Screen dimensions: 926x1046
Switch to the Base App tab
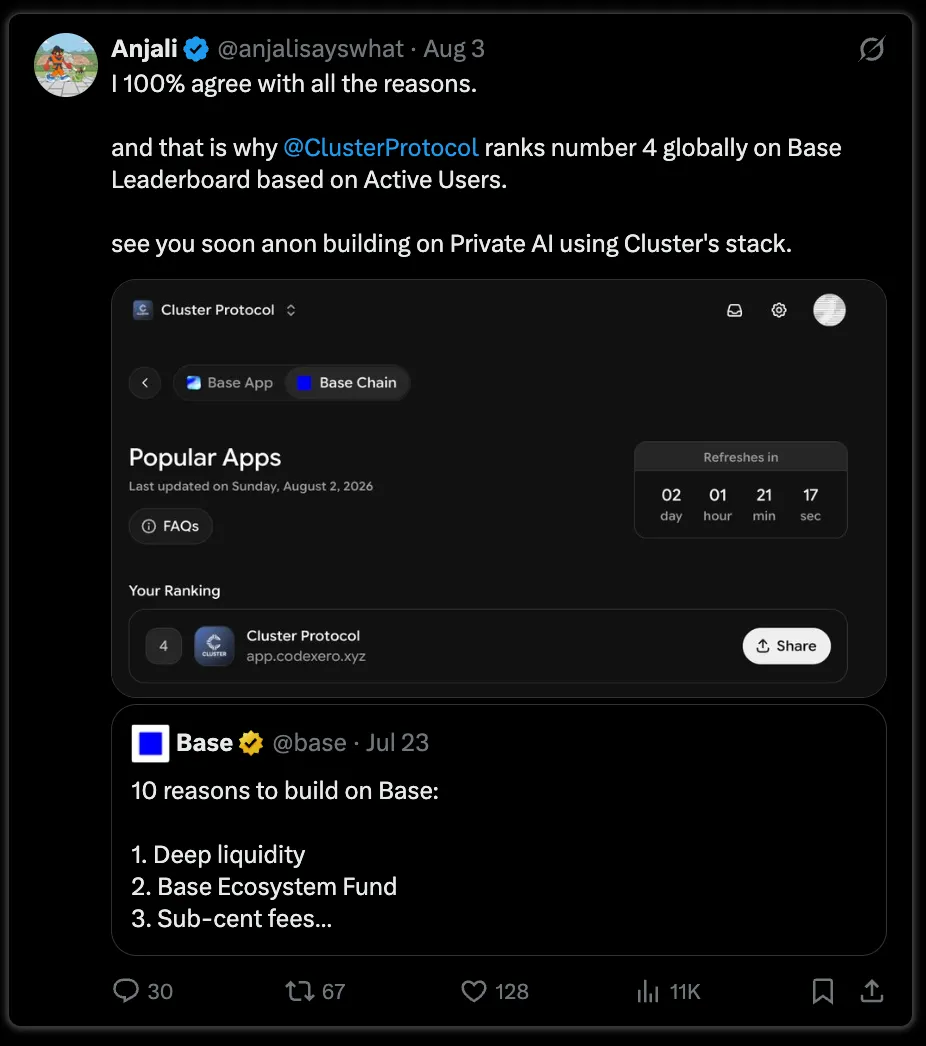pos(229,383)
